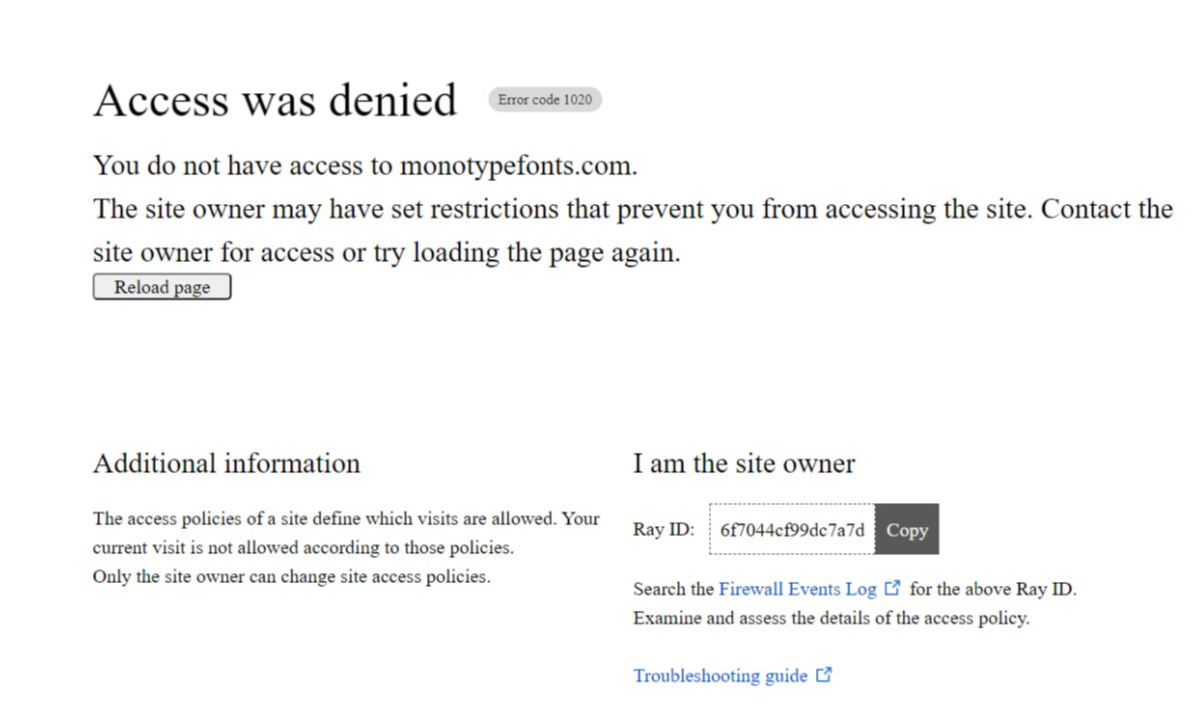1200x707 pixels.
Task: Click external-link icon beside Firewall Events Log
Action: click(893, 588)
